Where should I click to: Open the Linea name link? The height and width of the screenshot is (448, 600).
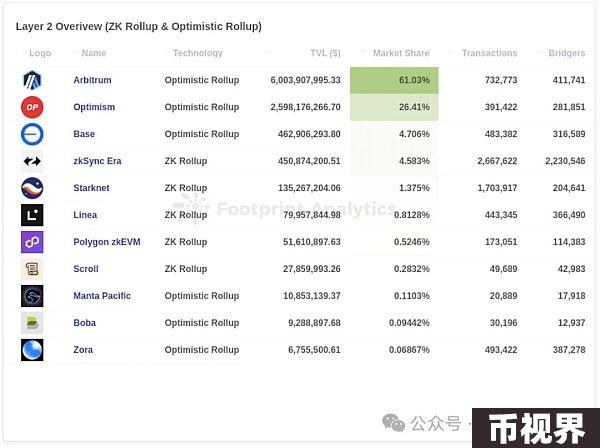(x=85, y=215)
